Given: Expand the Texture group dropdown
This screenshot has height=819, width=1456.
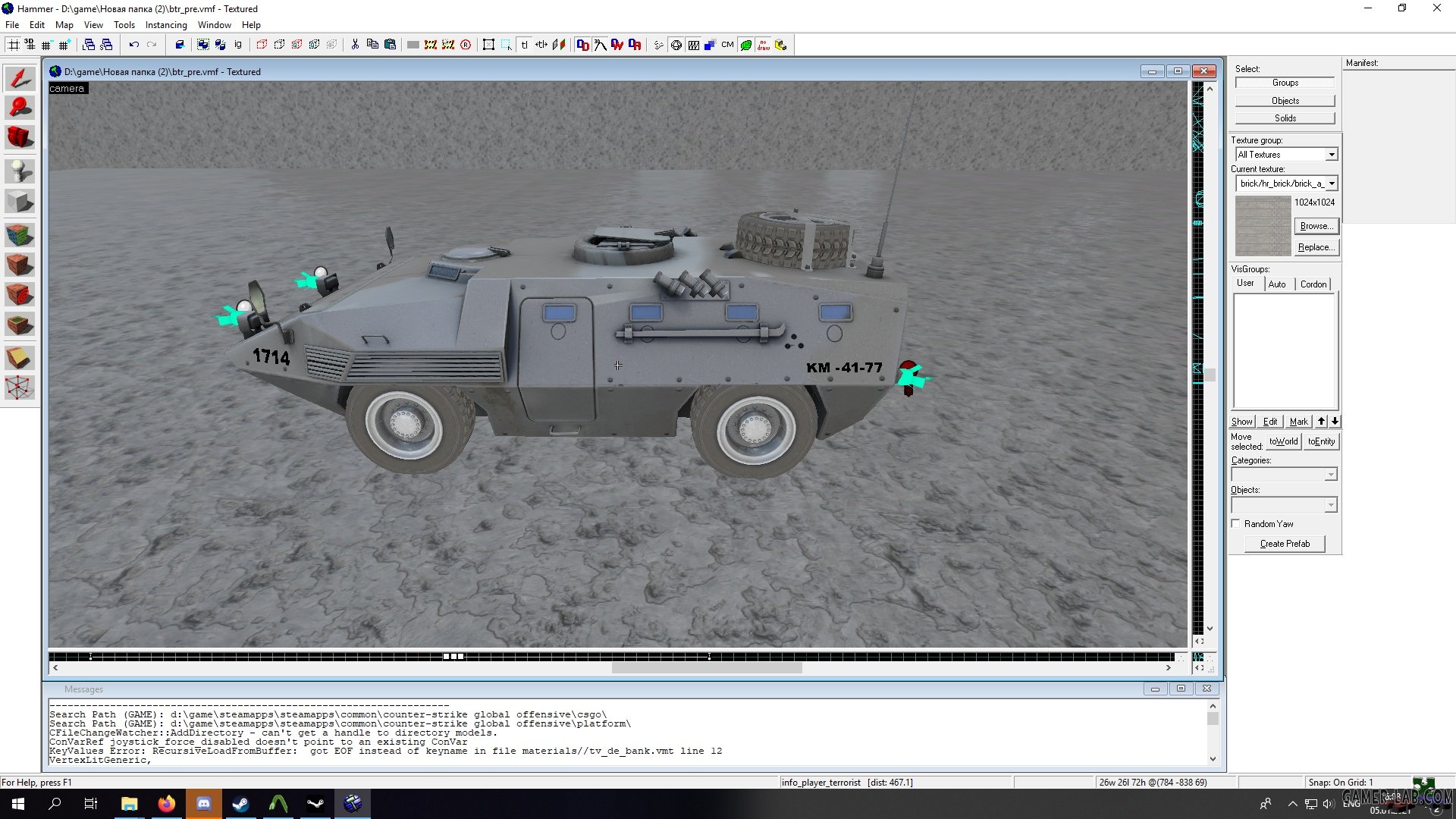Looking at the screenshot, I should (x=1332, y=155).
